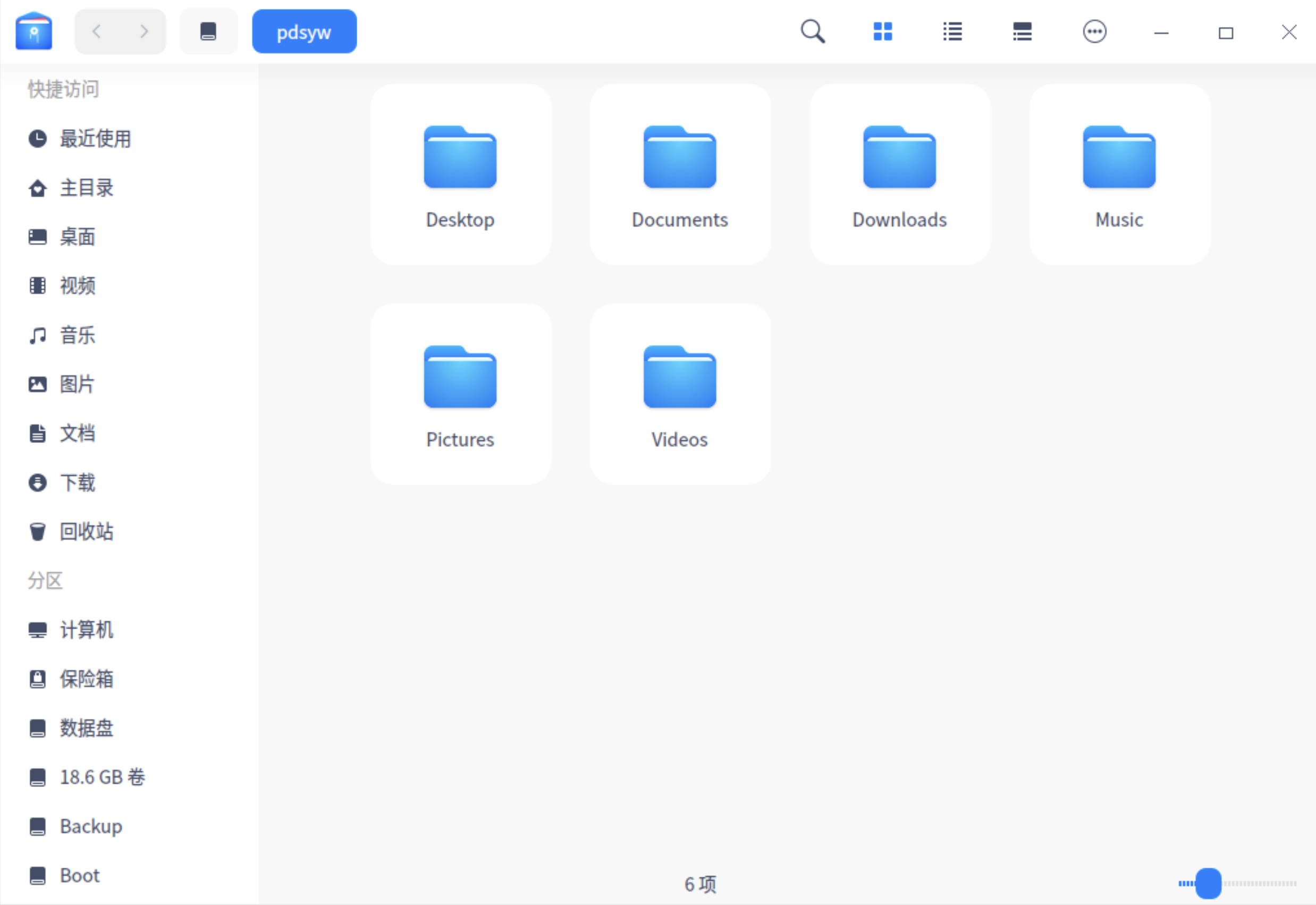Click the 6 项 item count in the status bar

[701, 885]
